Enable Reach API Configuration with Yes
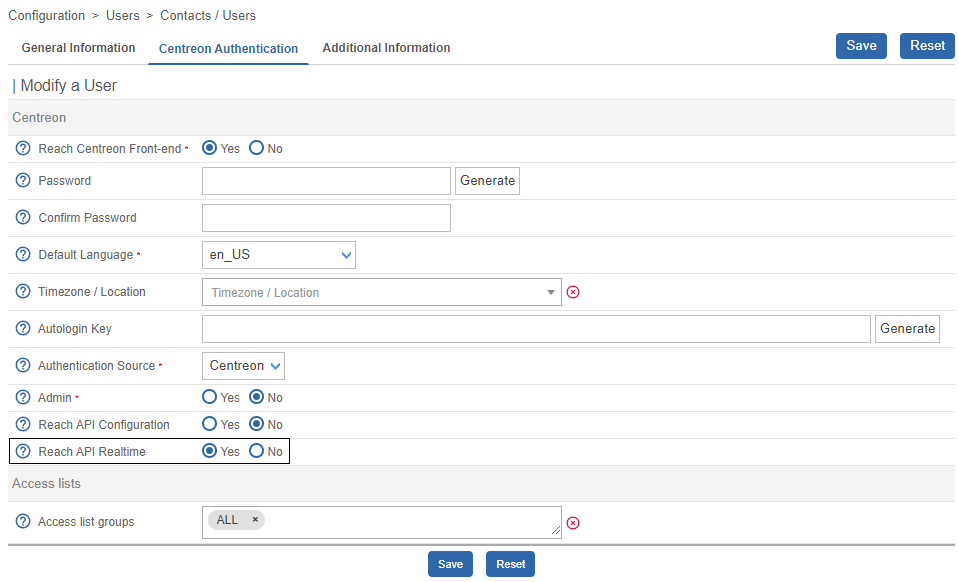 click(210, 425)
